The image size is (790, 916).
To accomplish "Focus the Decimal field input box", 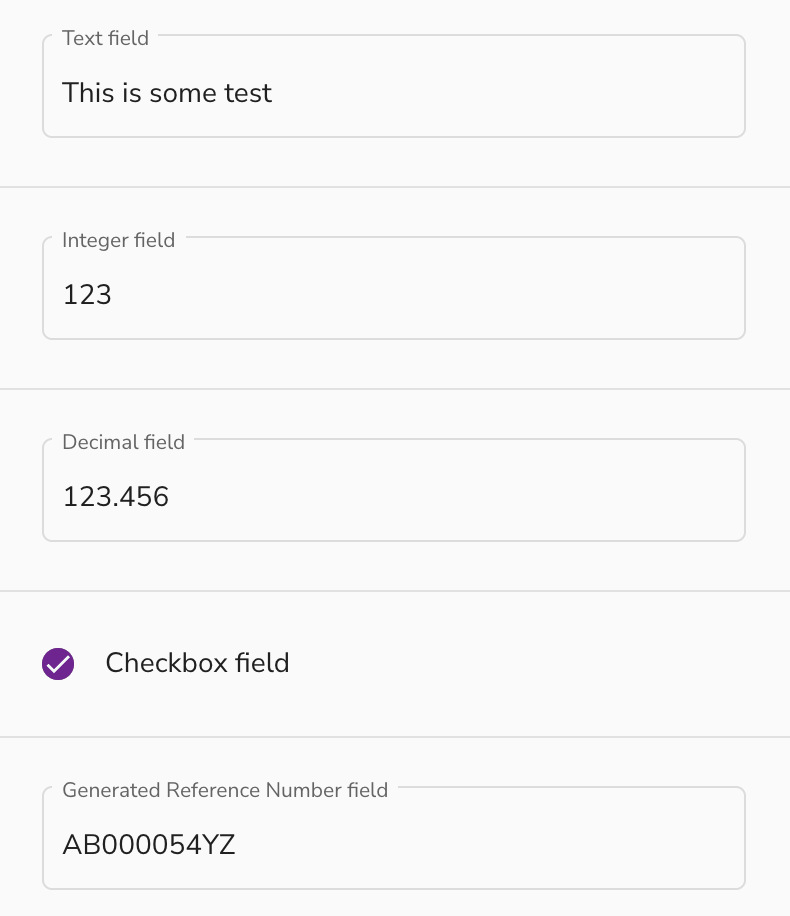I will [x=394, y=490].
